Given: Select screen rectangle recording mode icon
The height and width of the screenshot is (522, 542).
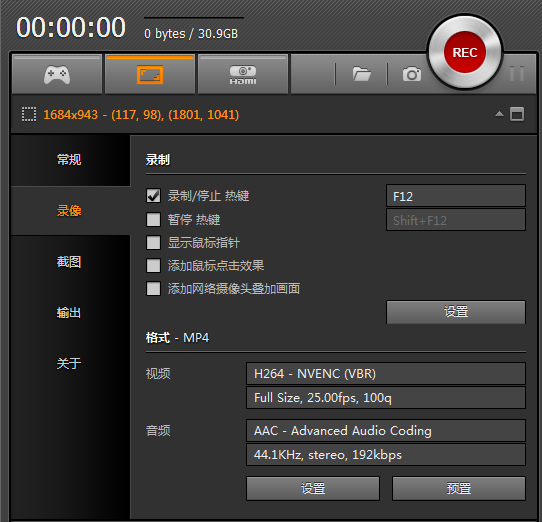Looking at the screenshot, I should (150, 74).
